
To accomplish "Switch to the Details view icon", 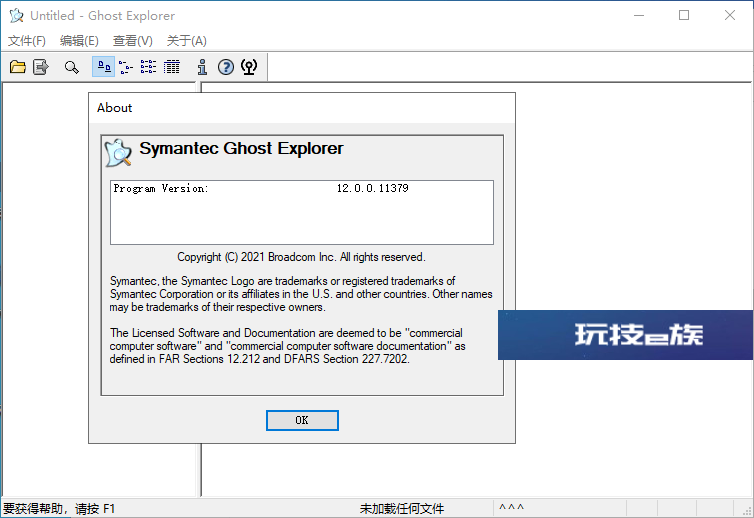I will coord(172,67).
